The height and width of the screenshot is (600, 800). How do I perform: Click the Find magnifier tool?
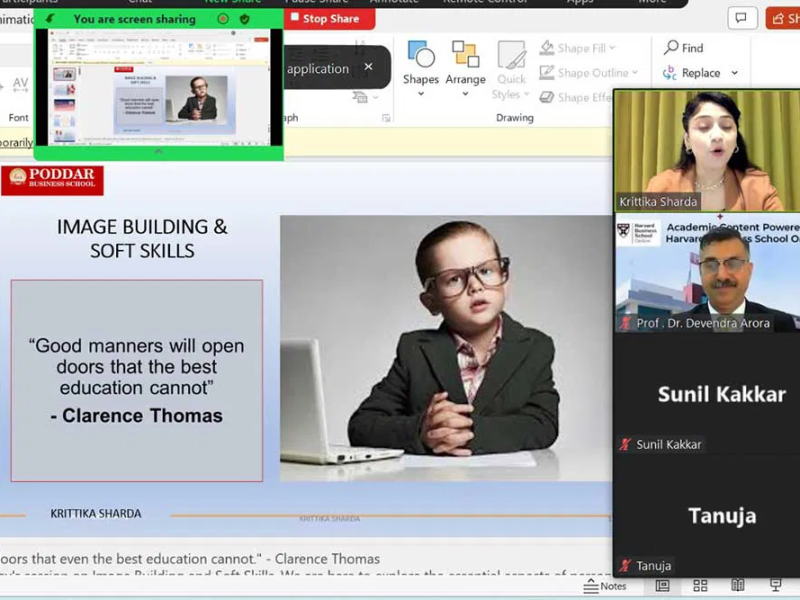tap(684, 47)
